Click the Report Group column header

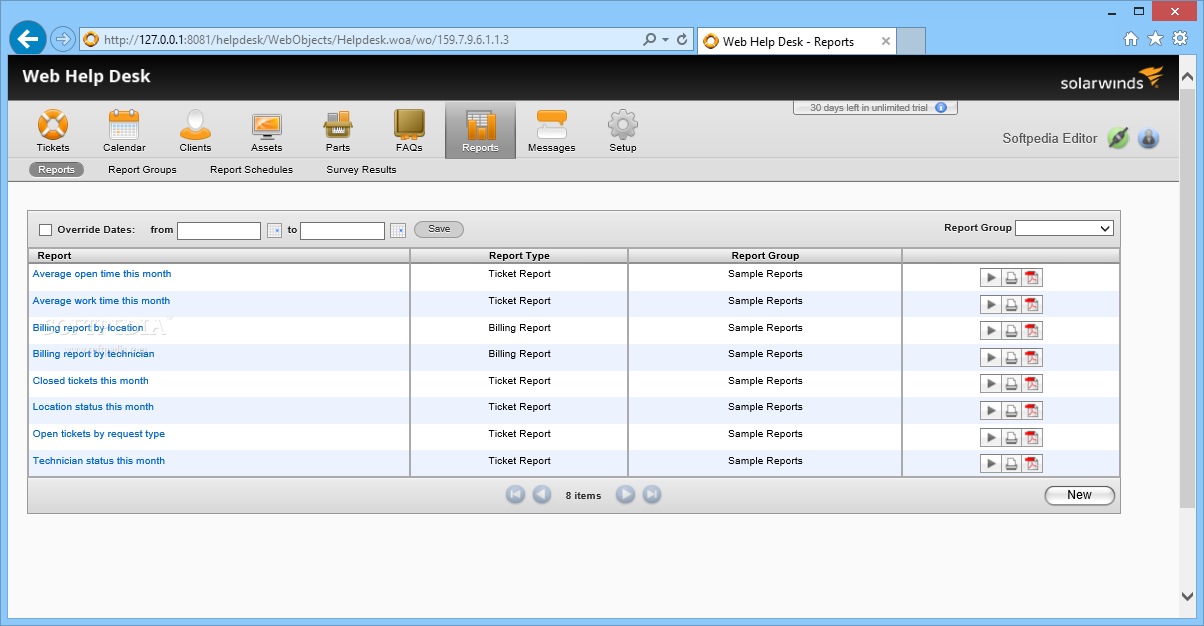click(x=765, y=256)
